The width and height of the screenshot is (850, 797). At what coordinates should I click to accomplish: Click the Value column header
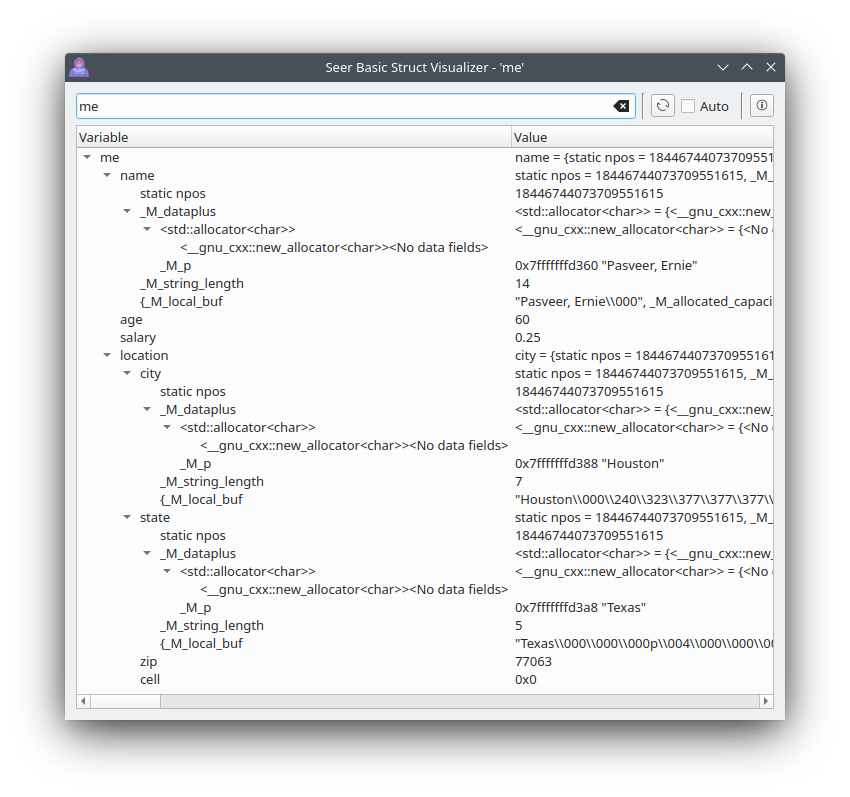642,137
